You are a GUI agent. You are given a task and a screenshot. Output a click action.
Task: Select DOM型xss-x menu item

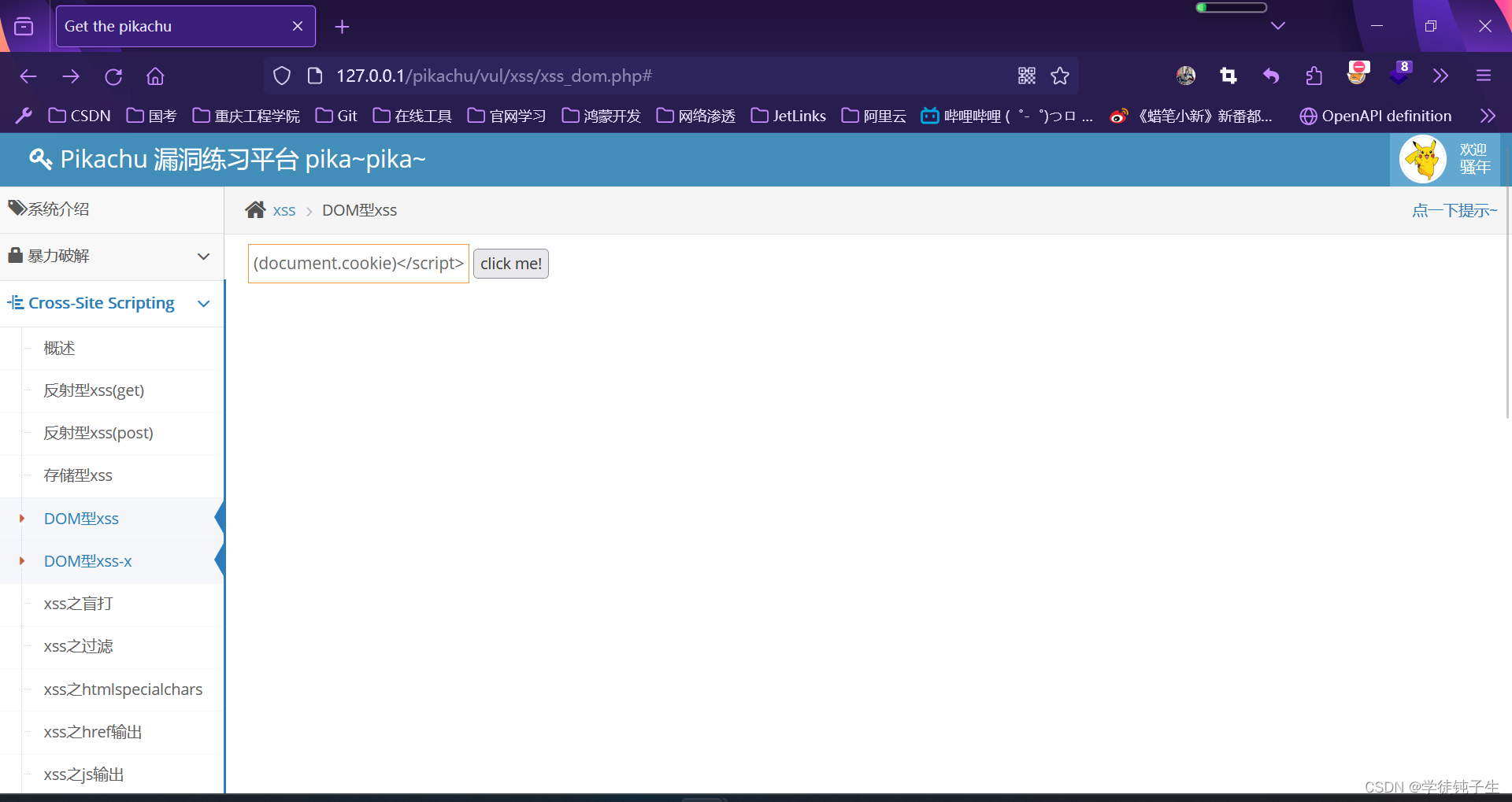click(87, 561)
